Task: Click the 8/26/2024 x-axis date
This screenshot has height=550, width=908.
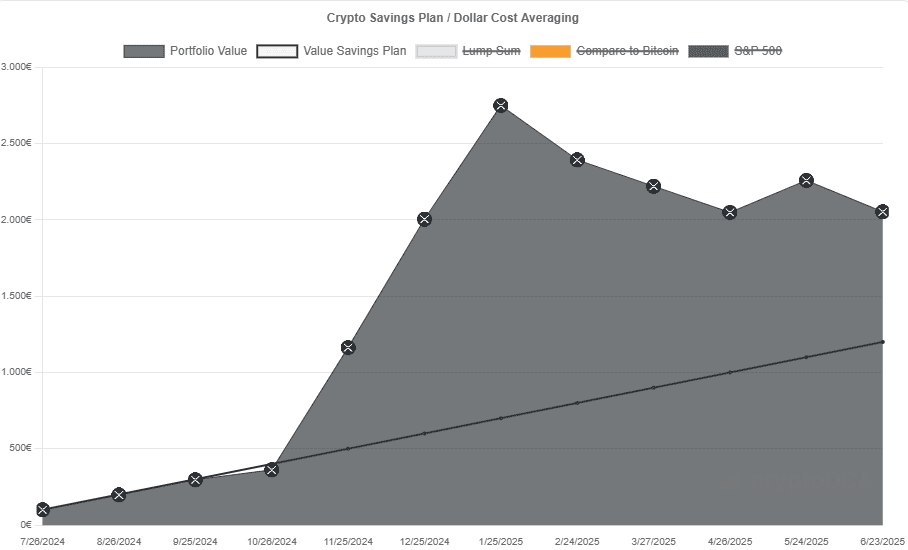Action: tap(119, 542)
